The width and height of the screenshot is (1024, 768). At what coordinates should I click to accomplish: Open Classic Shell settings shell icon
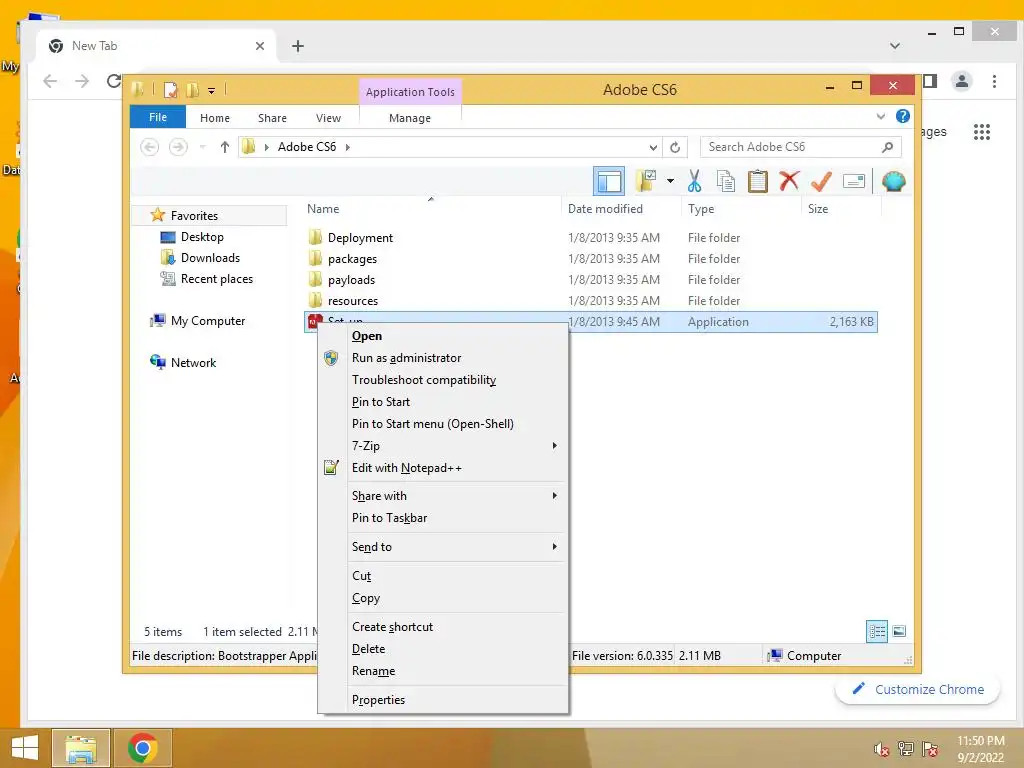pyautogui.click(x=893, y=181)
